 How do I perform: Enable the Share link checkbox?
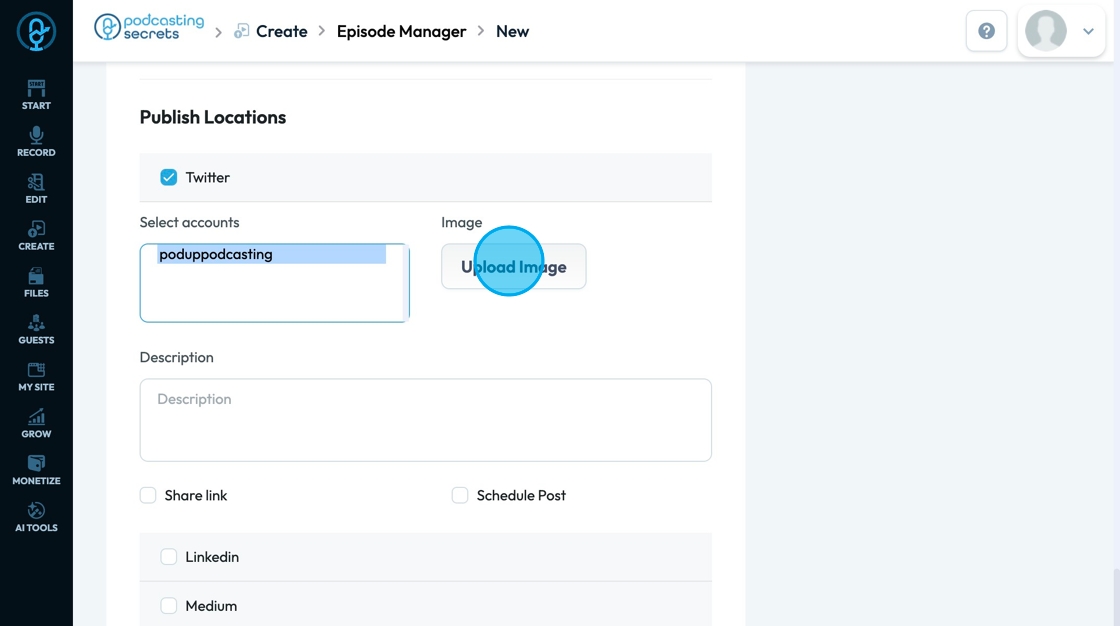tap(148, 495)
